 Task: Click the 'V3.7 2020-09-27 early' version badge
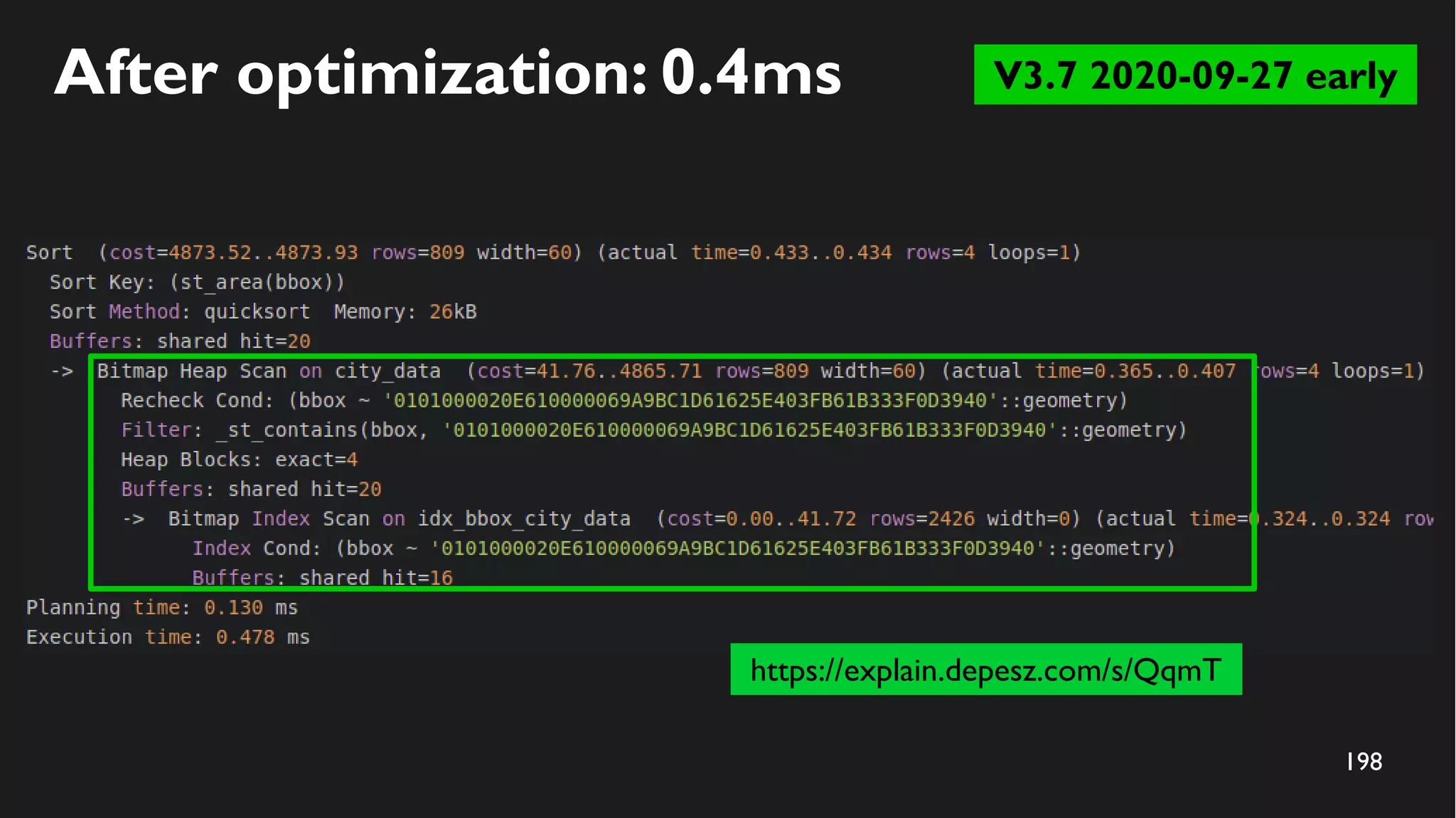(1195, 75)
